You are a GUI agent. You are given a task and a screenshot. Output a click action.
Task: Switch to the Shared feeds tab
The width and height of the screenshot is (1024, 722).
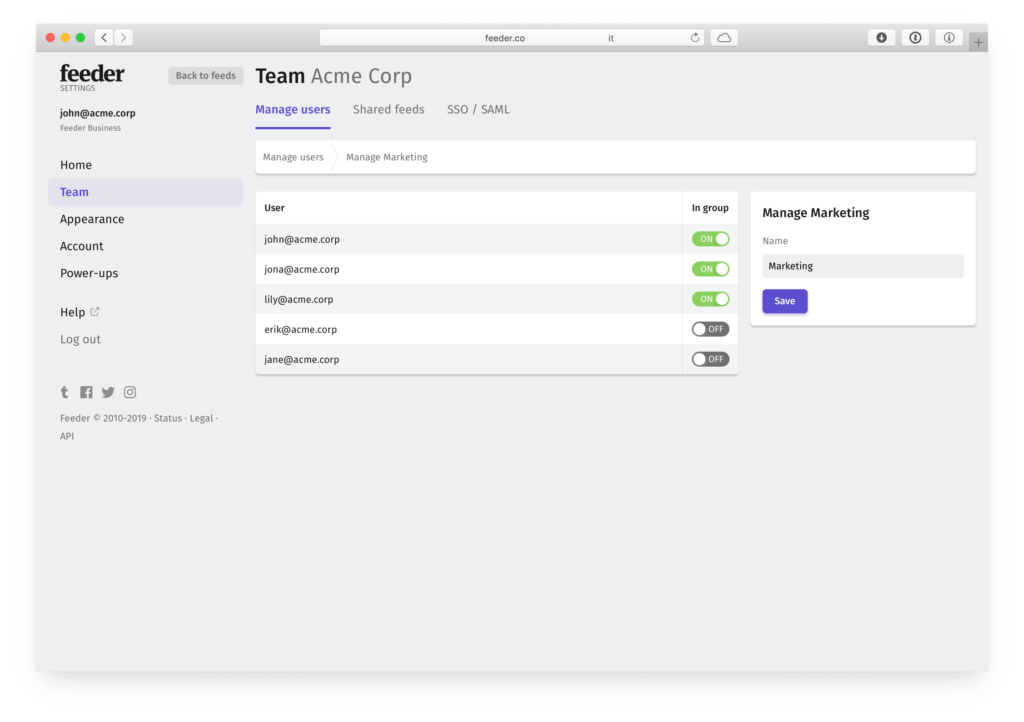coord(389,110)
